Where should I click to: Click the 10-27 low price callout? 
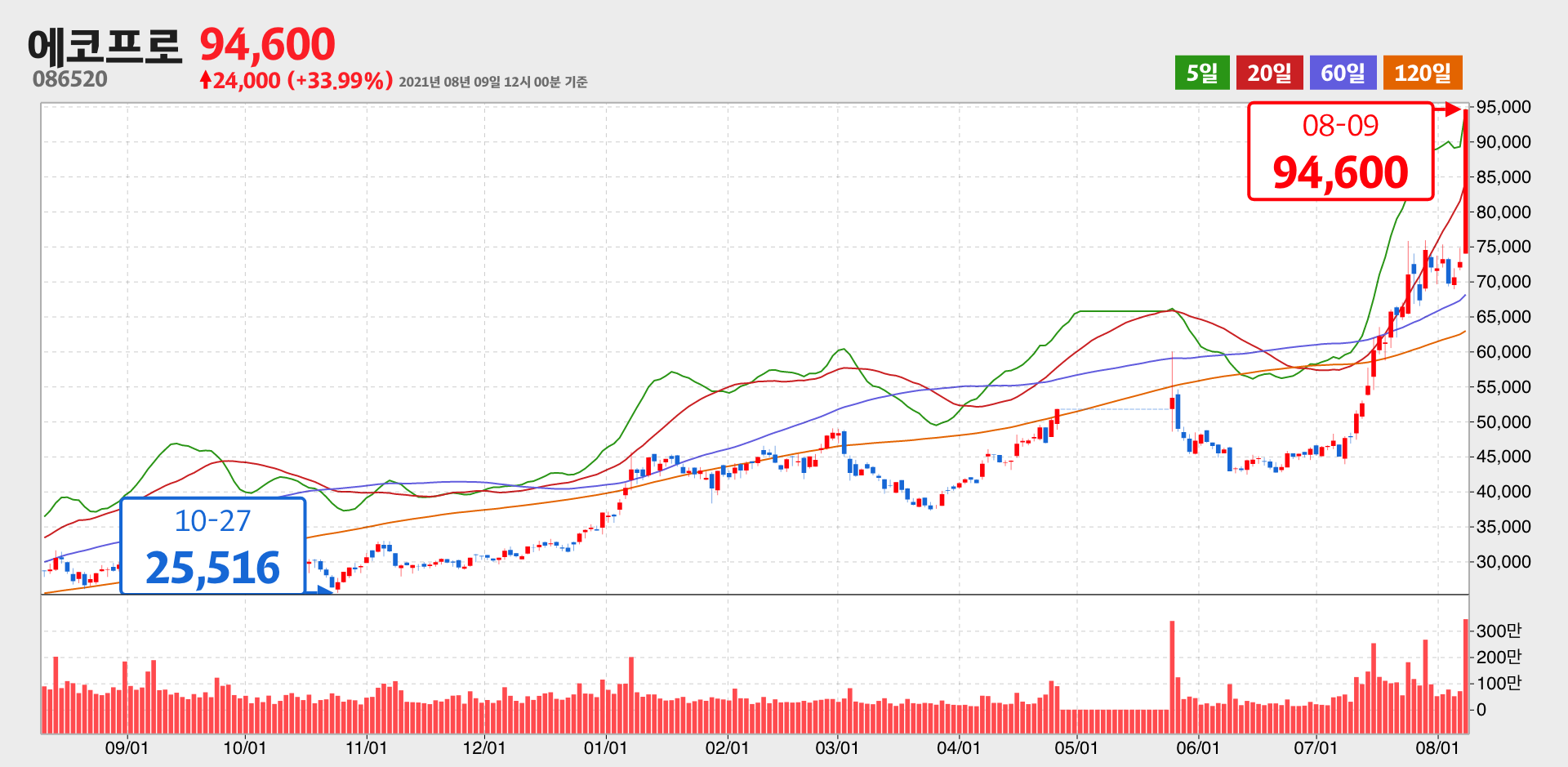click(x=213, y=546)
